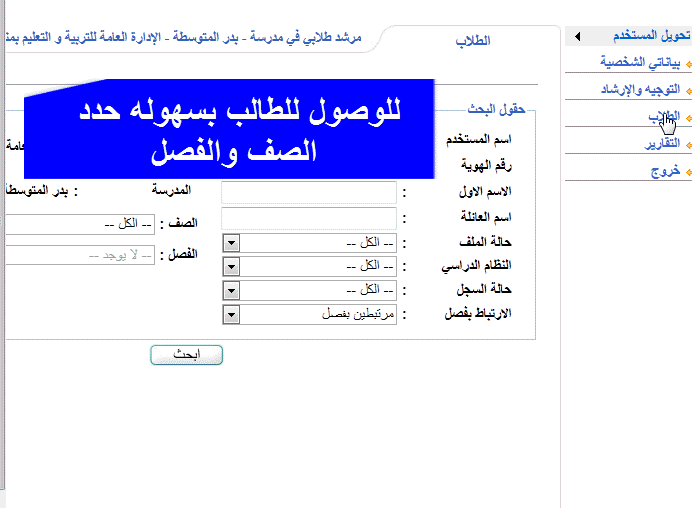
Task: Click the رقم الهوية field label
Action: pos(486,165)
